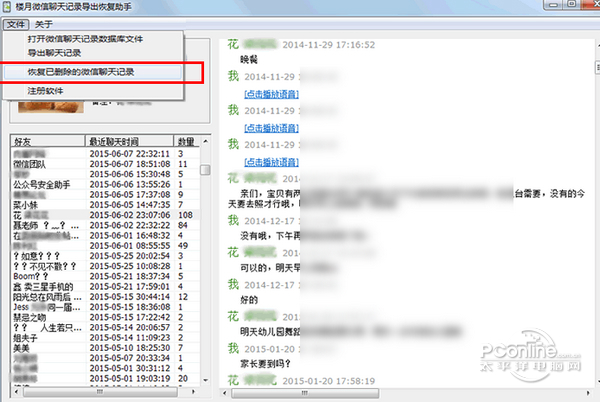The height and width of the screenshot is (402, 600).
Task: Play third voice message link 点击播放语音
Action: 271,162
